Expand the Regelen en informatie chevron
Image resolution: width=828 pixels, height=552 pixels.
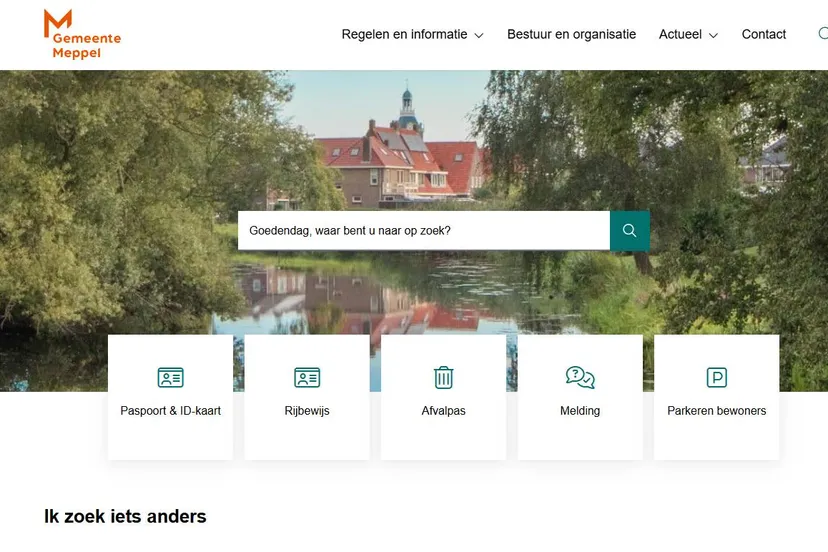pos(479,35)
